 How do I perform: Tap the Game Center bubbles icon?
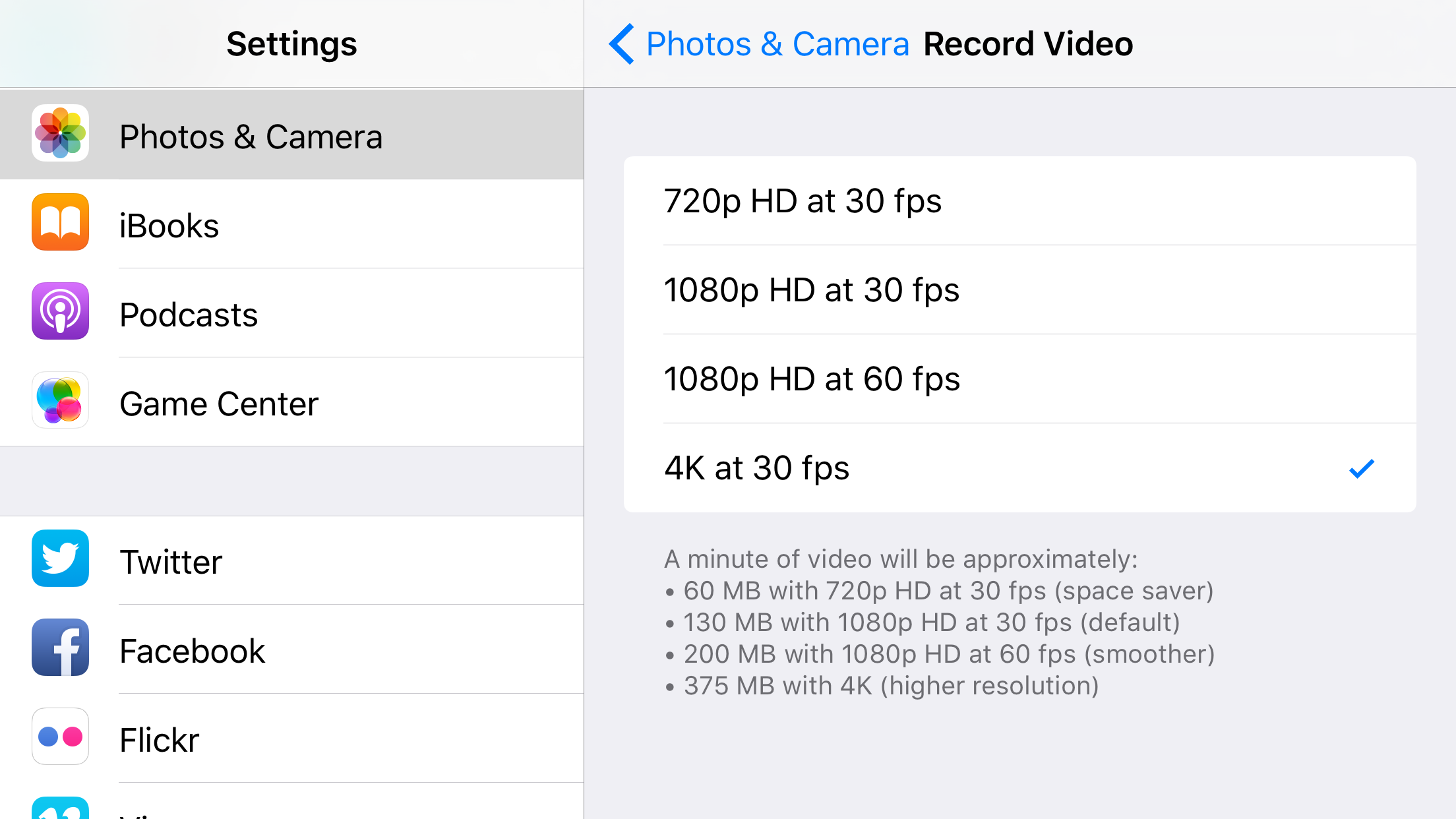point(60,400)
